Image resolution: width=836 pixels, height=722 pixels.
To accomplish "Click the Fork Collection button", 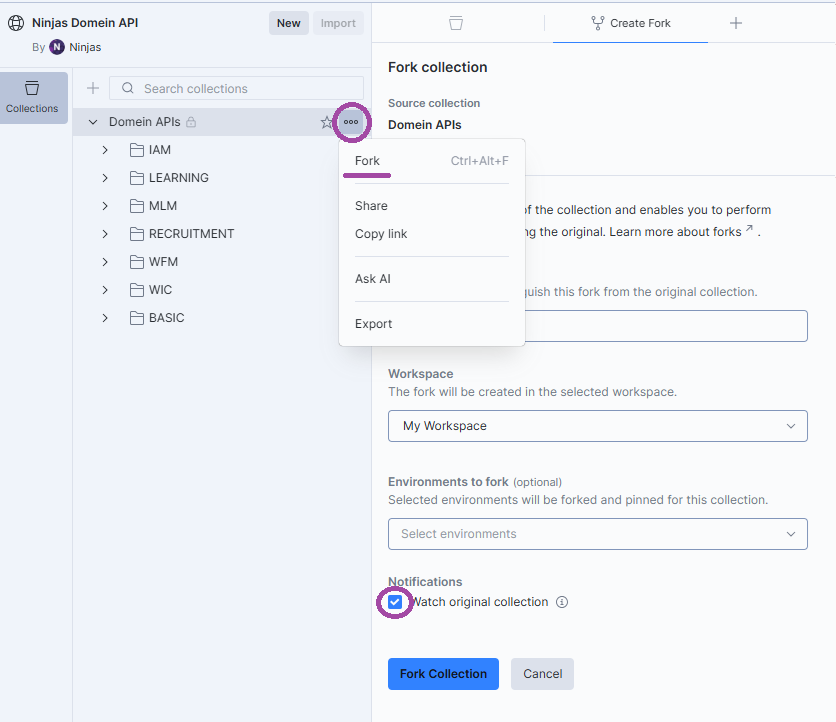I will click(x=443, y=674).
